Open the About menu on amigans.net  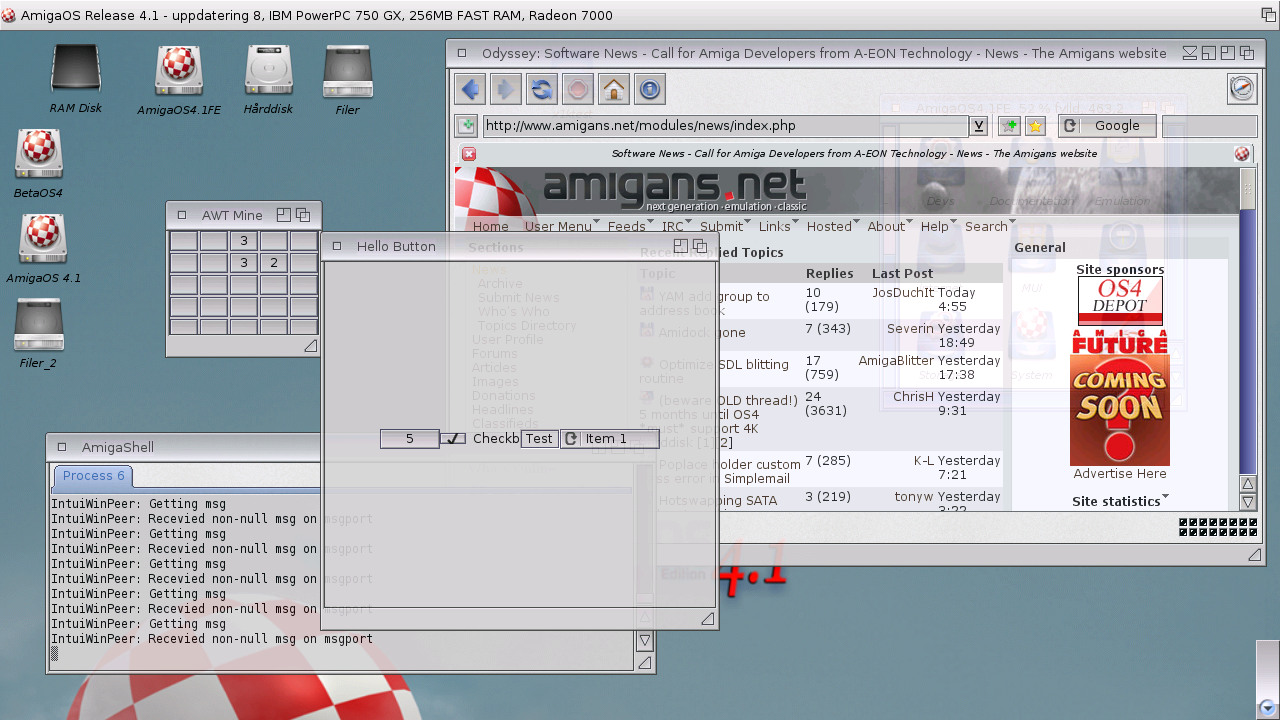coord(886,227)
